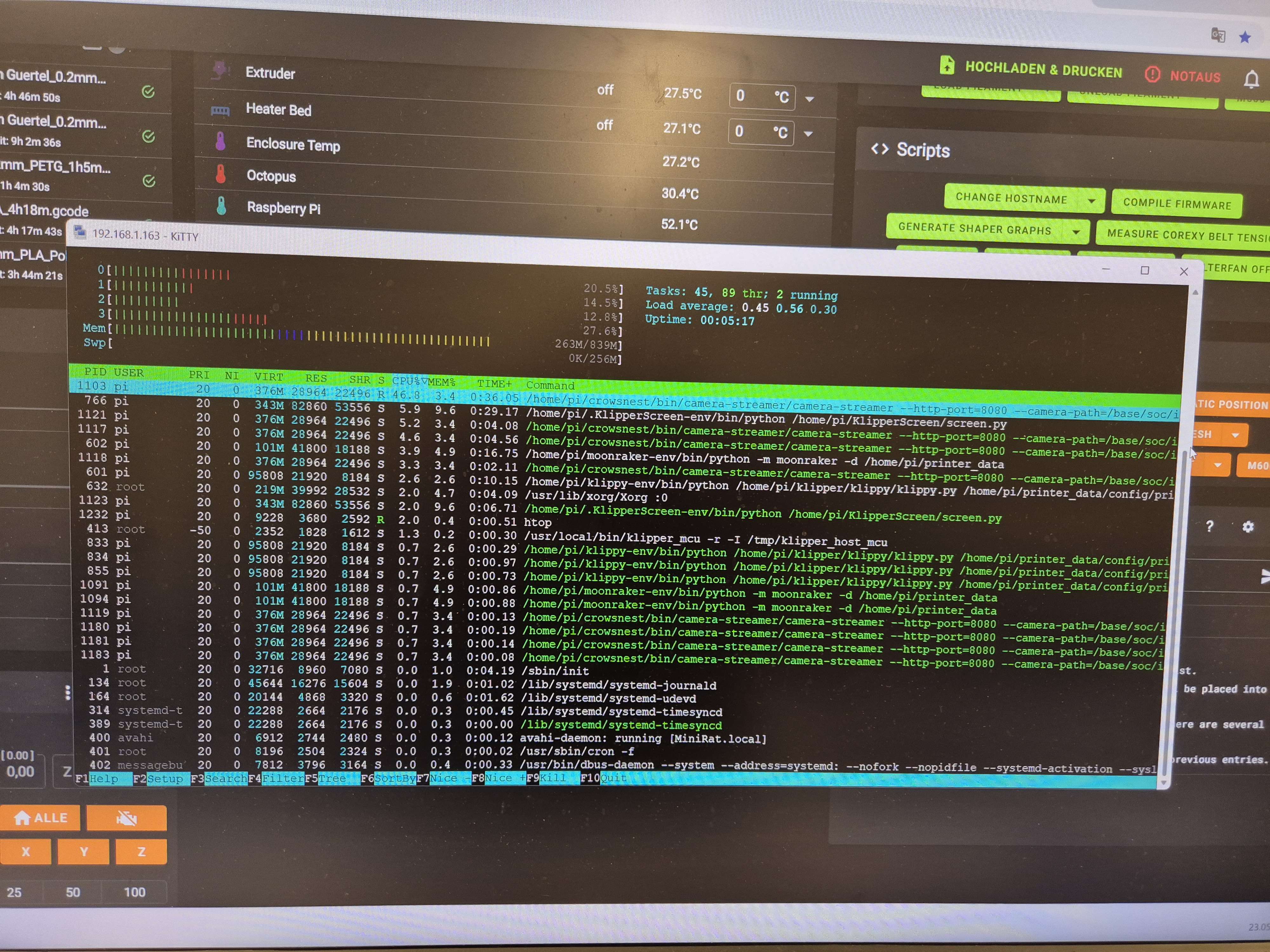This screenshot has width=1270, height=952.
Task: Click the motors off icon button
Action: click(126, 818)
